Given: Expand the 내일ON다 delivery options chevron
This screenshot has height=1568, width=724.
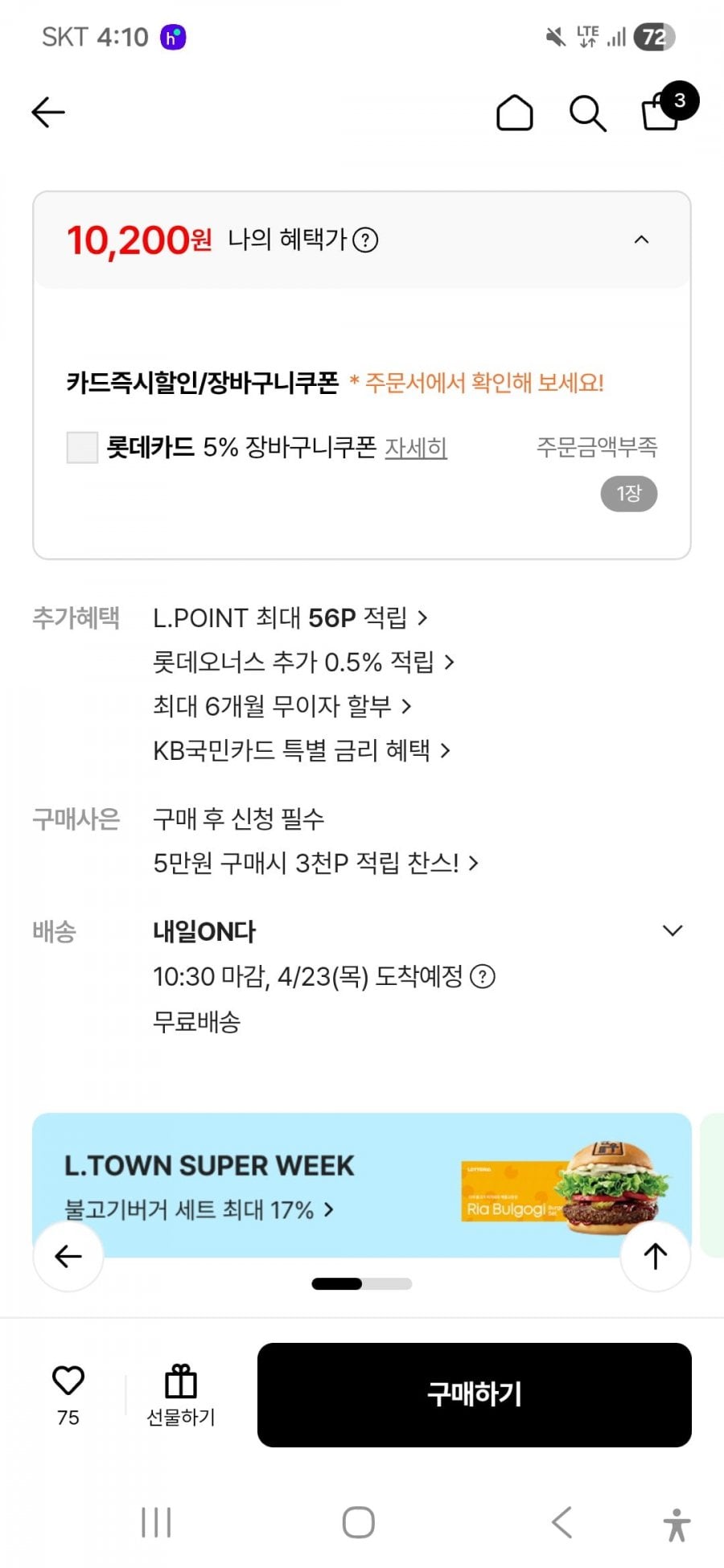Looking at the screenshot, I should coord(672,931).
